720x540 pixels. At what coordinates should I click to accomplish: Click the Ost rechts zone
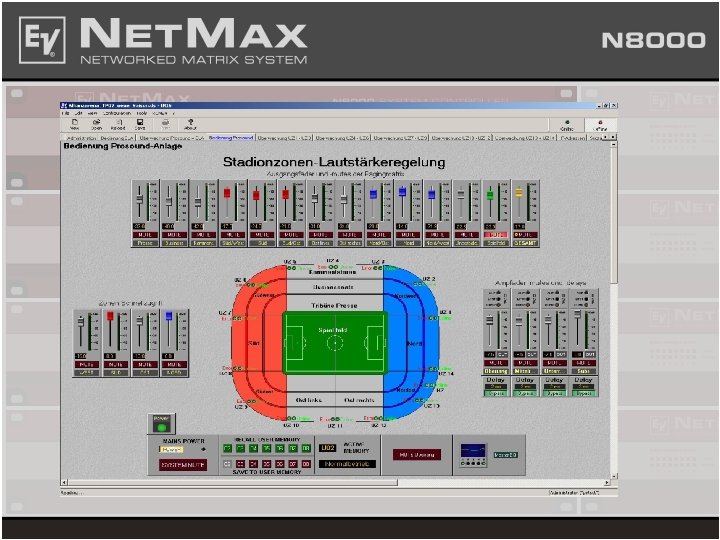tap(359, 400)
